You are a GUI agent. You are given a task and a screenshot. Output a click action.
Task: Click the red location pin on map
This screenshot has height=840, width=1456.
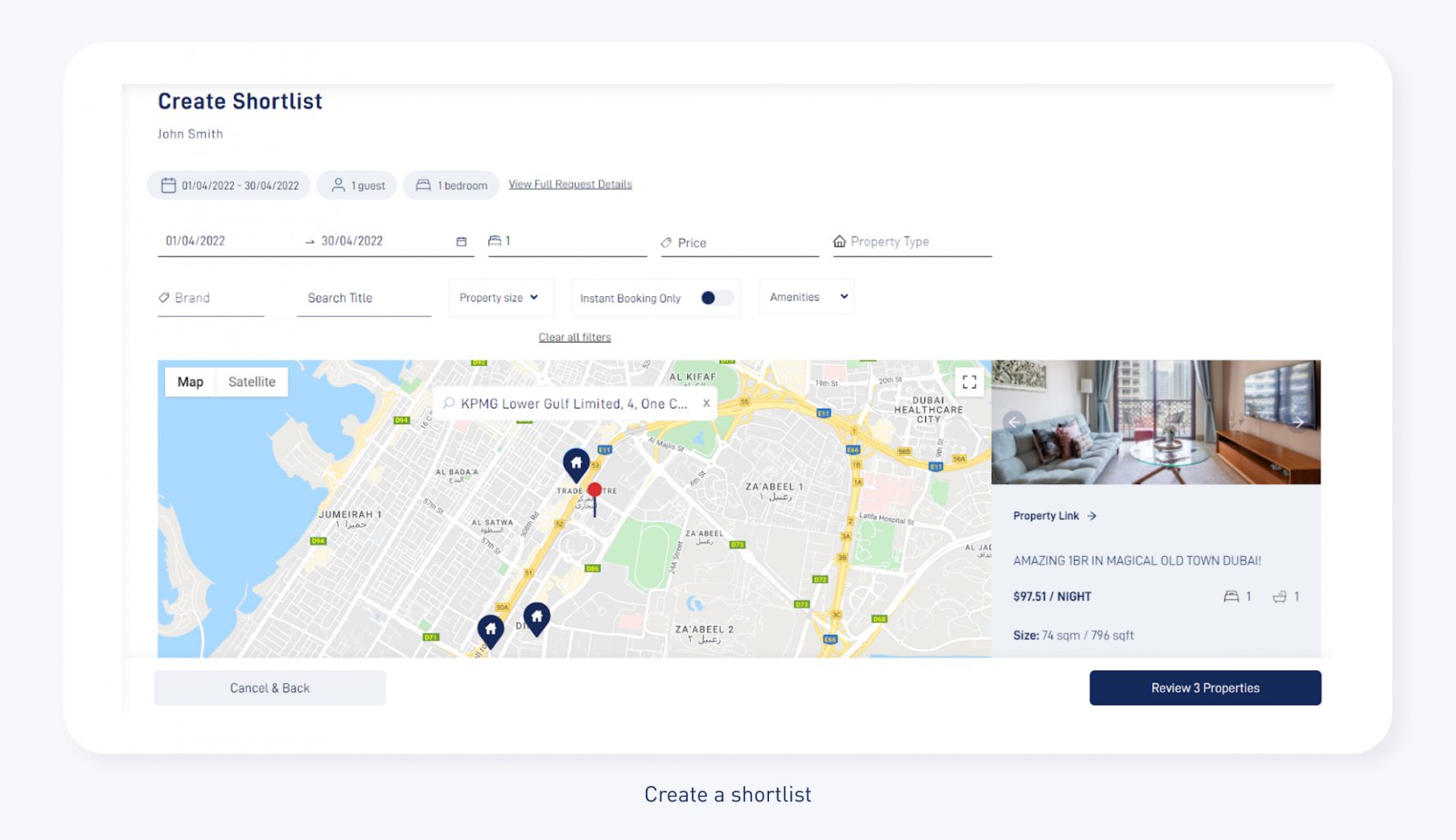594,491
